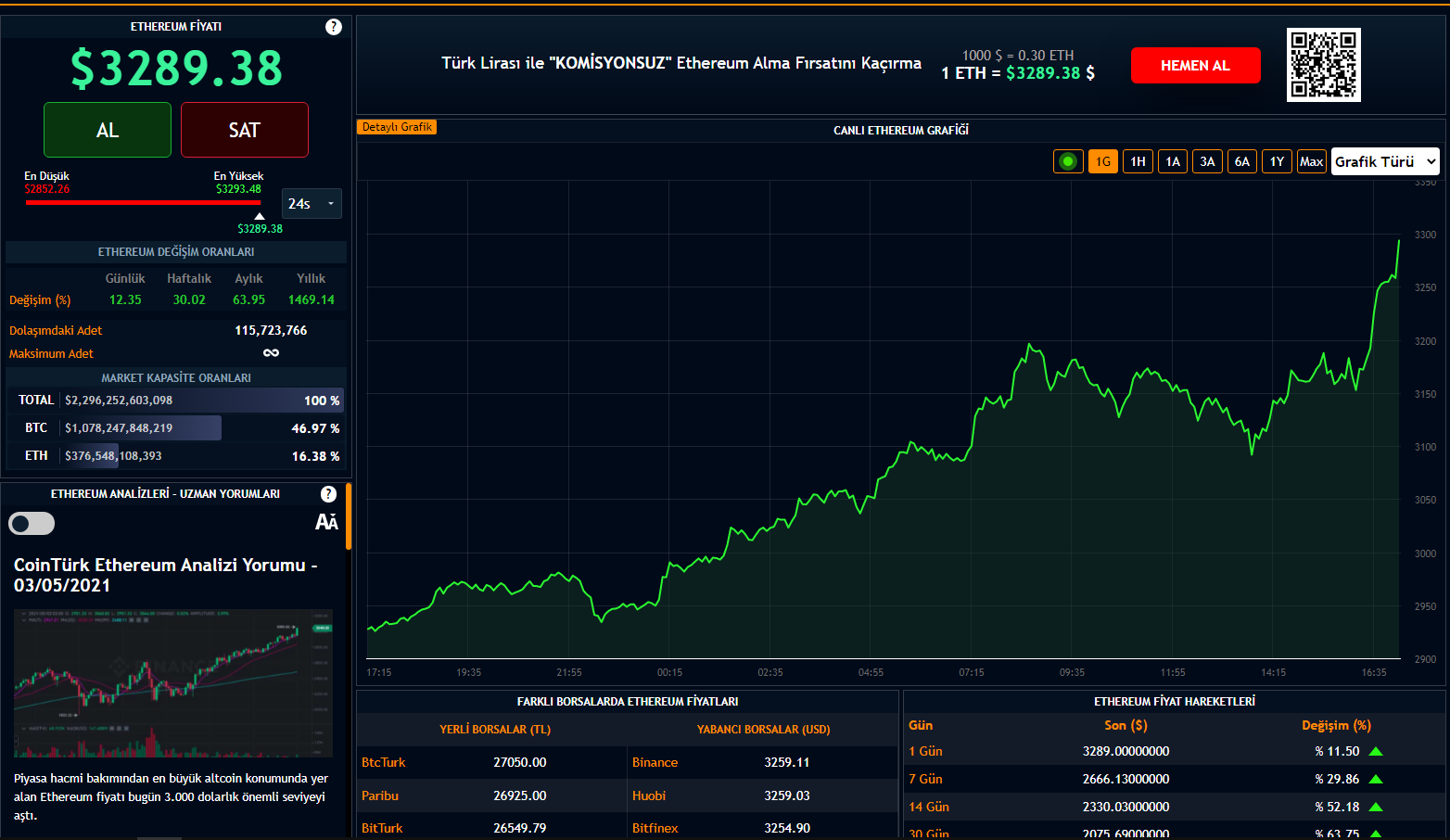The width and height of the screenshot is (1450, 840).
Task: Click the green AL buy button
Action: [x=108, y=130]
